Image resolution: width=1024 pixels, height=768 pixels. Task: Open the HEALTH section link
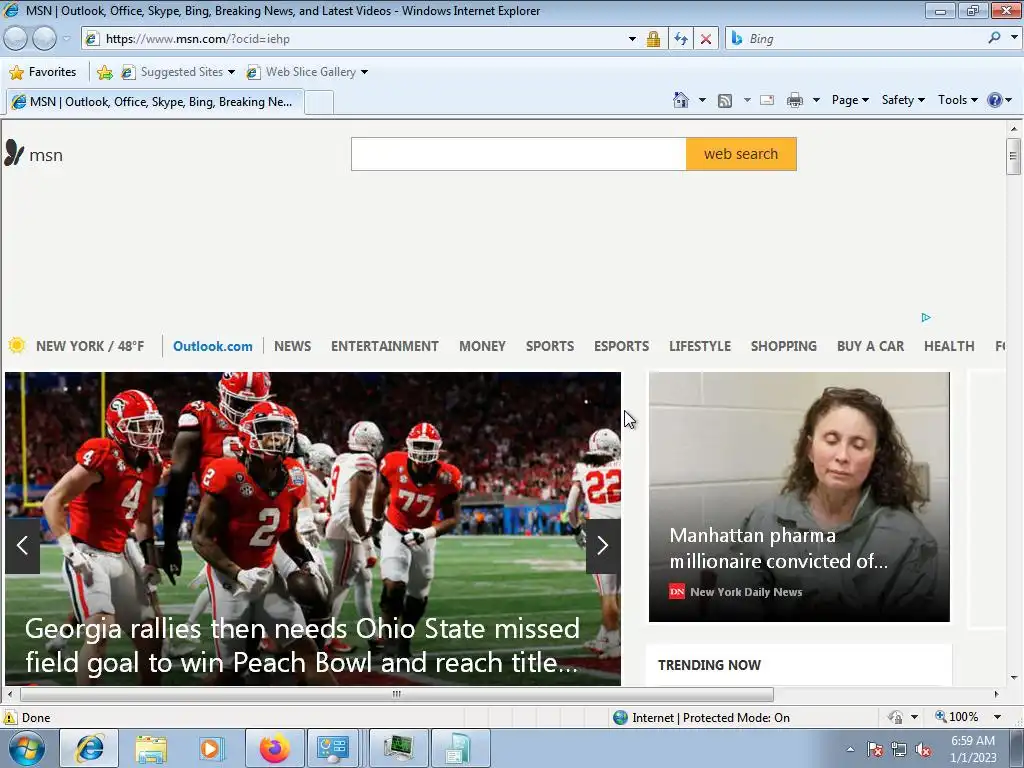(950, 346)
